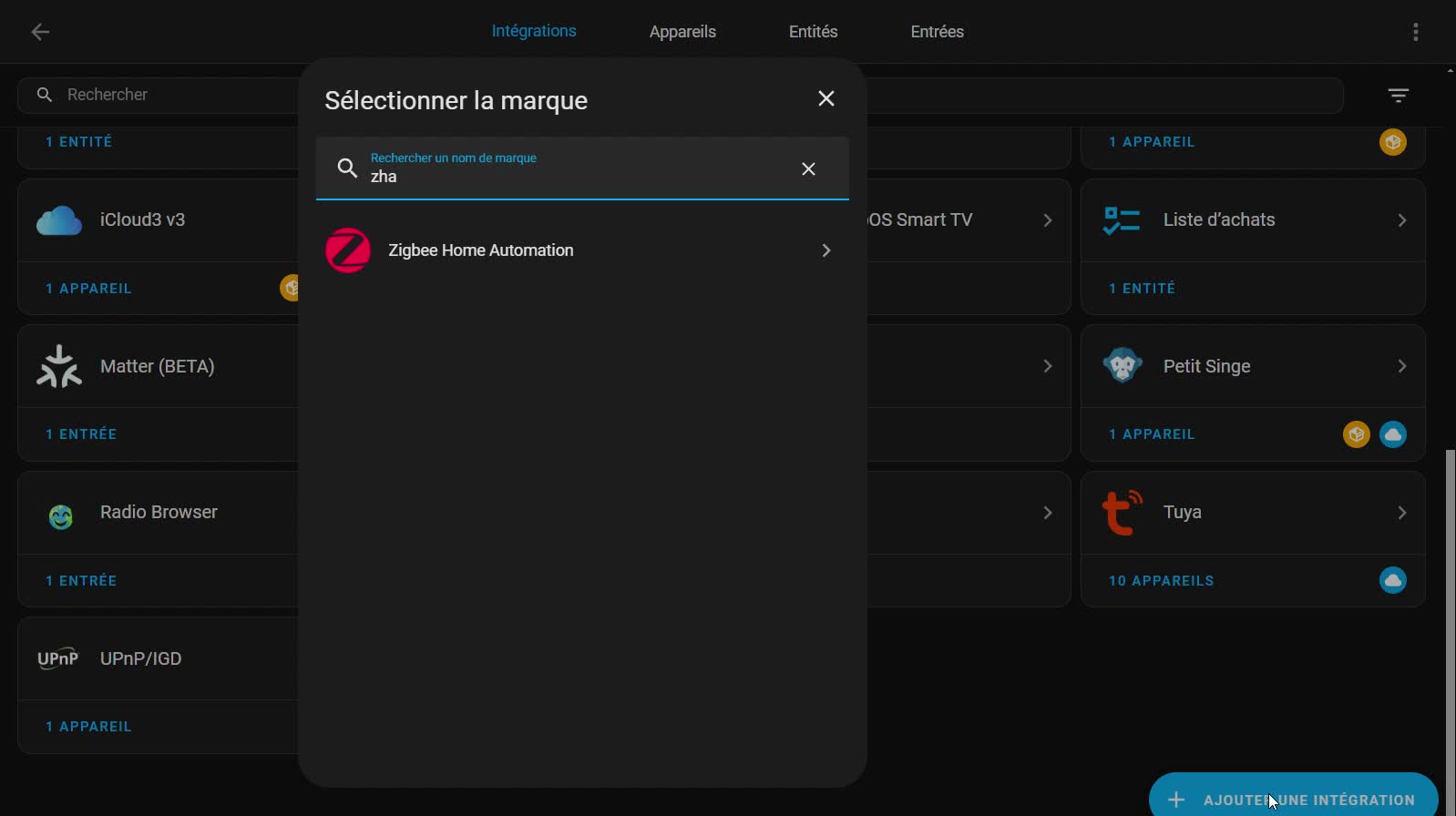
Task: Focus the brand name search field
Action: 574,176
